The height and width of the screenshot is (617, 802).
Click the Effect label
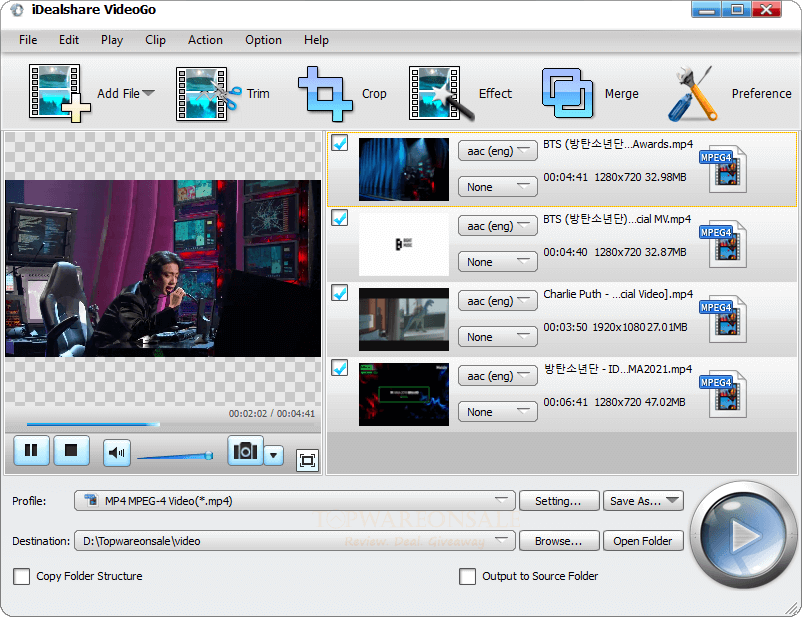[495, 94]
